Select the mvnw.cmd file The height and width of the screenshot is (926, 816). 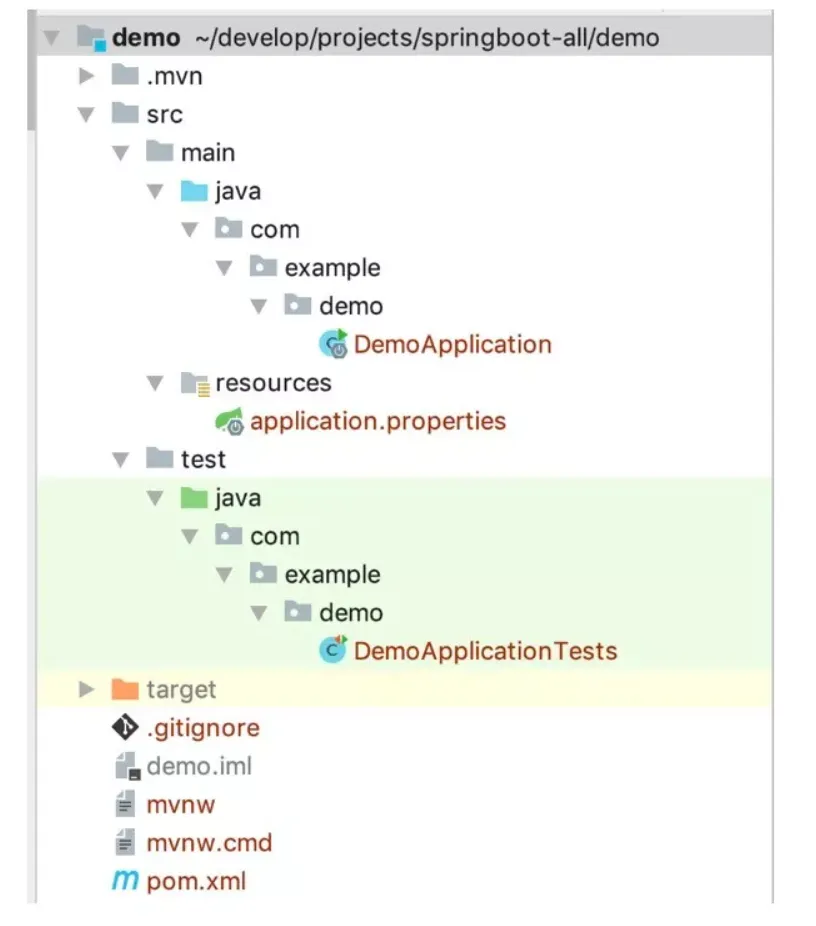click(x=209, y=843)
